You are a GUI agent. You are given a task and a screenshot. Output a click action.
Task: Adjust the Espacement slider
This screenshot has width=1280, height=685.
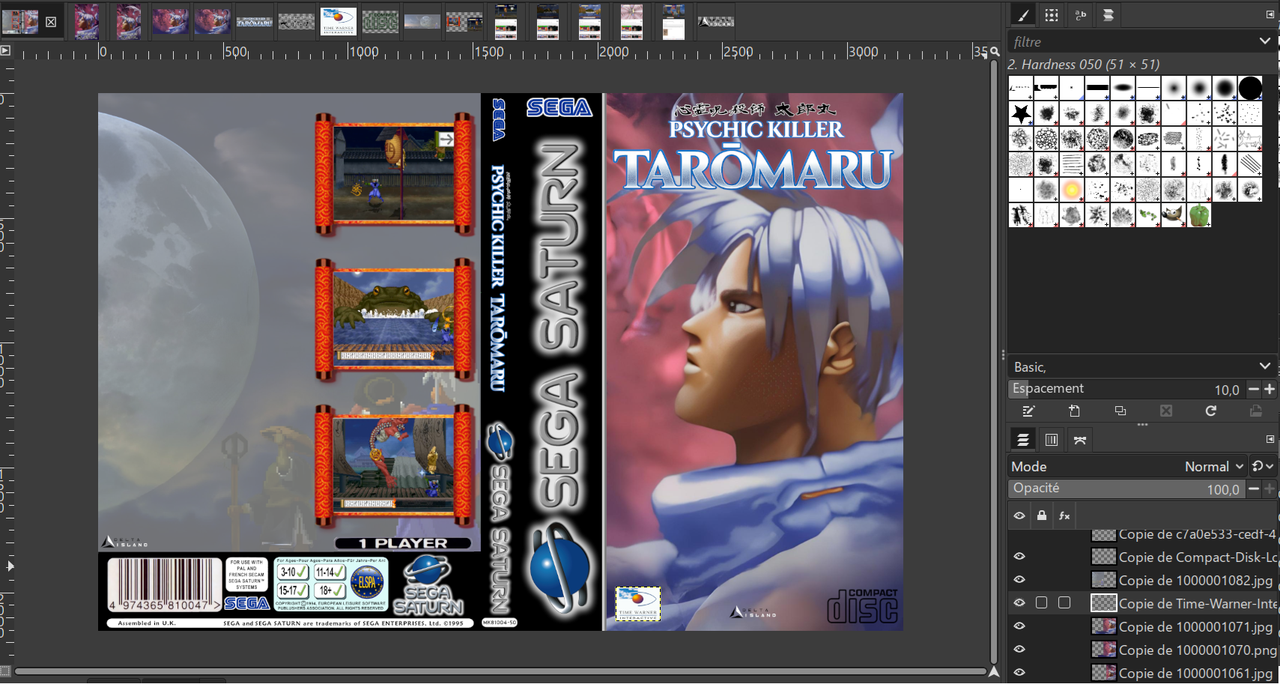point(1126,389)
